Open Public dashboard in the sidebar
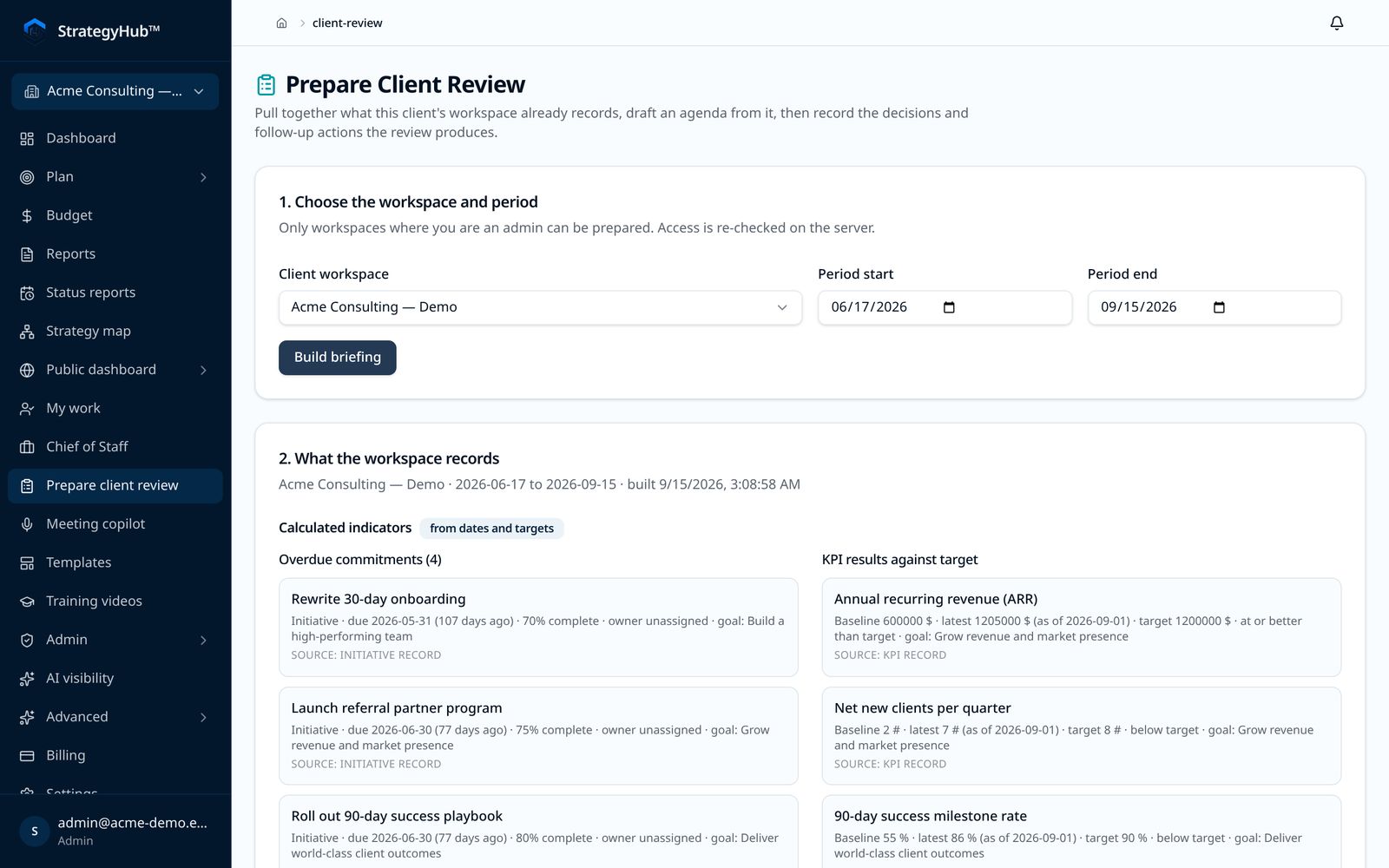1389x868 pixels. point(115,370)
